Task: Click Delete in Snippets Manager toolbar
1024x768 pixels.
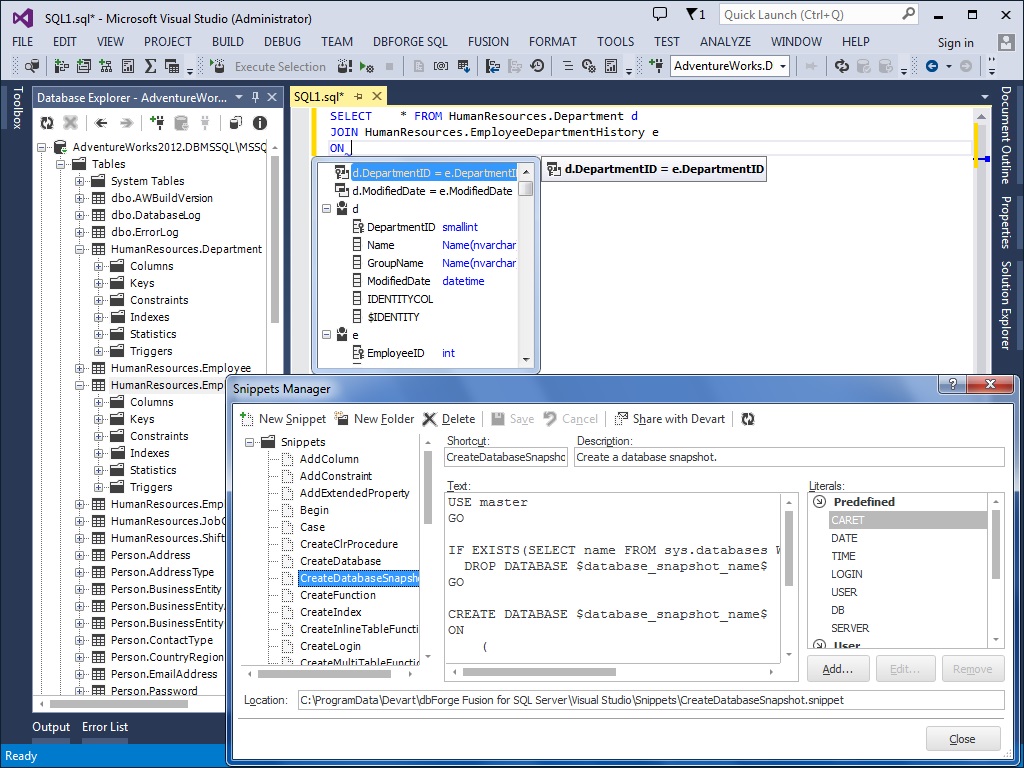Action: [449, 419]
